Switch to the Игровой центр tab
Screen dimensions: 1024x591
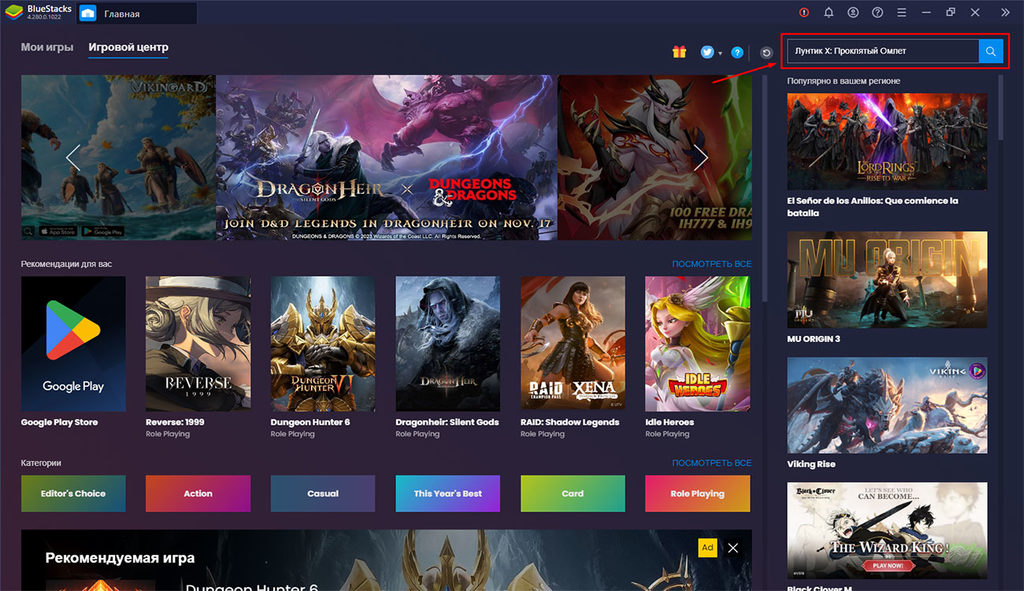[x=128, y=47]
